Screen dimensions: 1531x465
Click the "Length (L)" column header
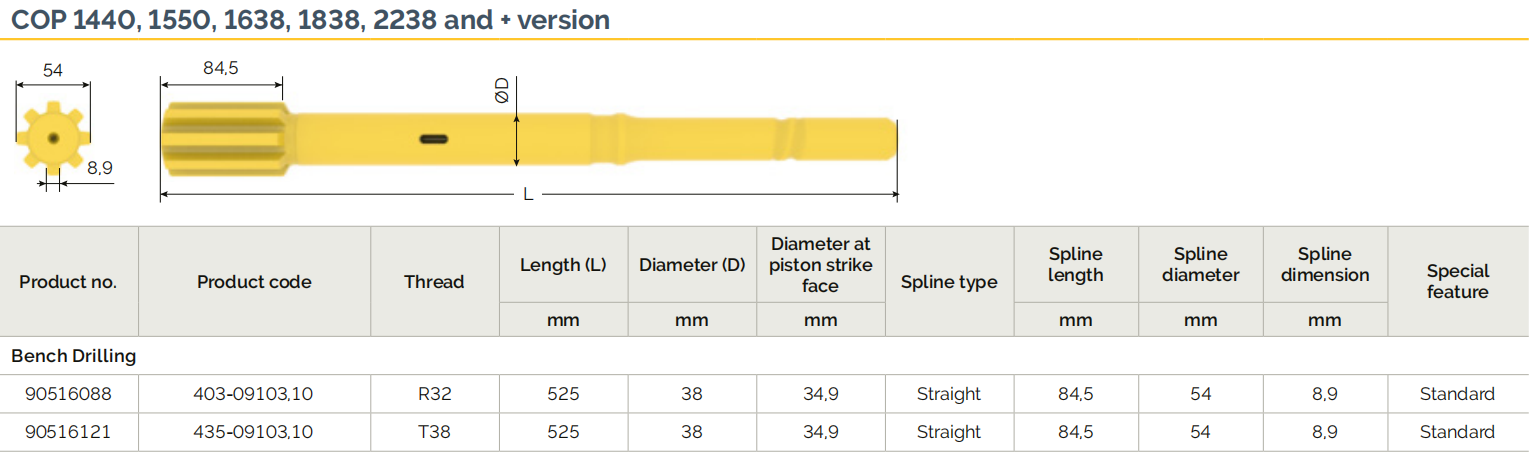point(563,265)
